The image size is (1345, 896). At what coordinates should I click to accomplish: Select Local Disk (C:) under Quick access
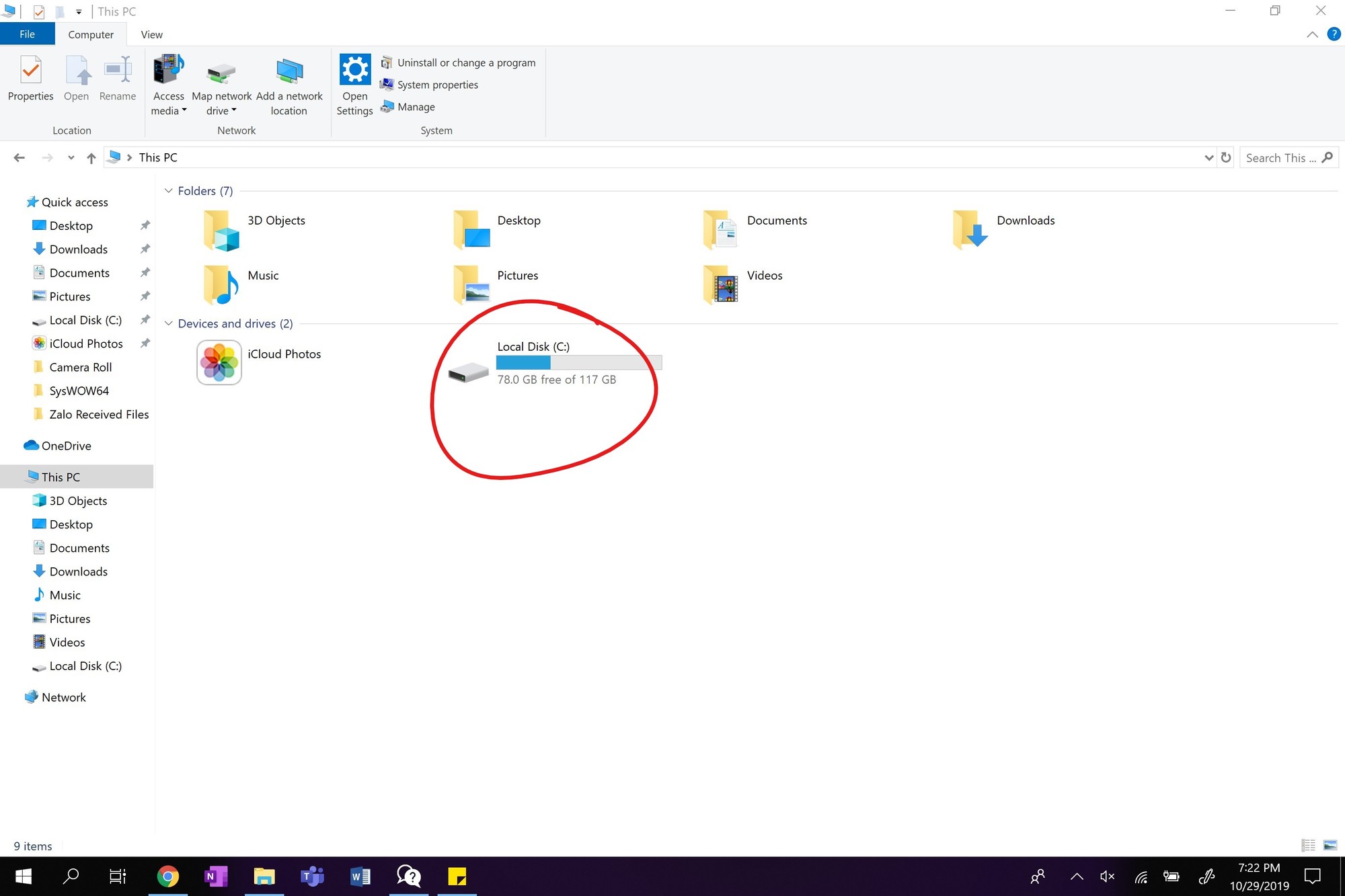point(77,320)
